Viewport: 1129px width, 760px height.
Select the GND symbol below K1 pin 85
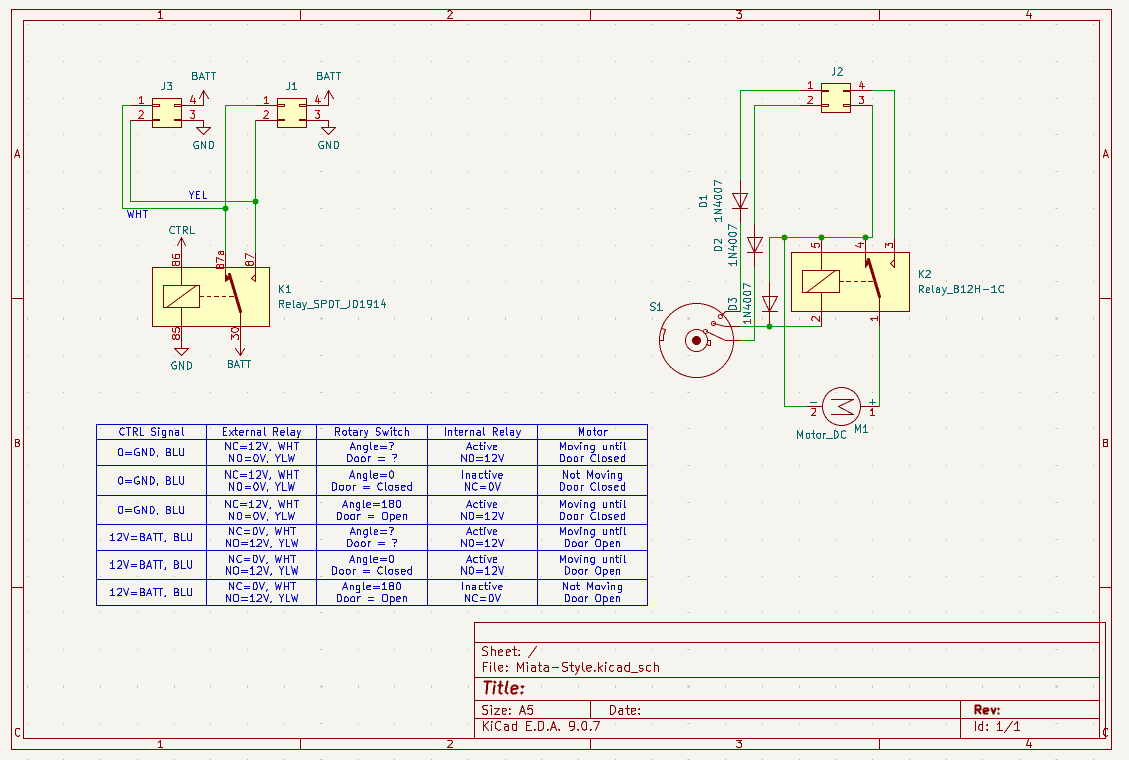(181, 353)
